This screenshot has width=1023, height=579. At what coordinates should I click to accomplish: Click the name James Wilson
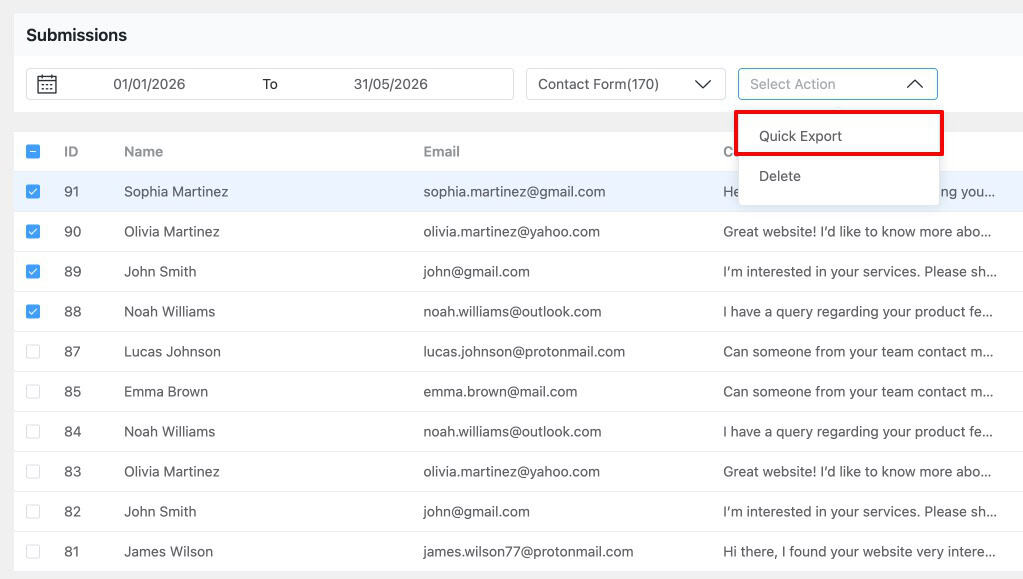click(x=168, y=552)
